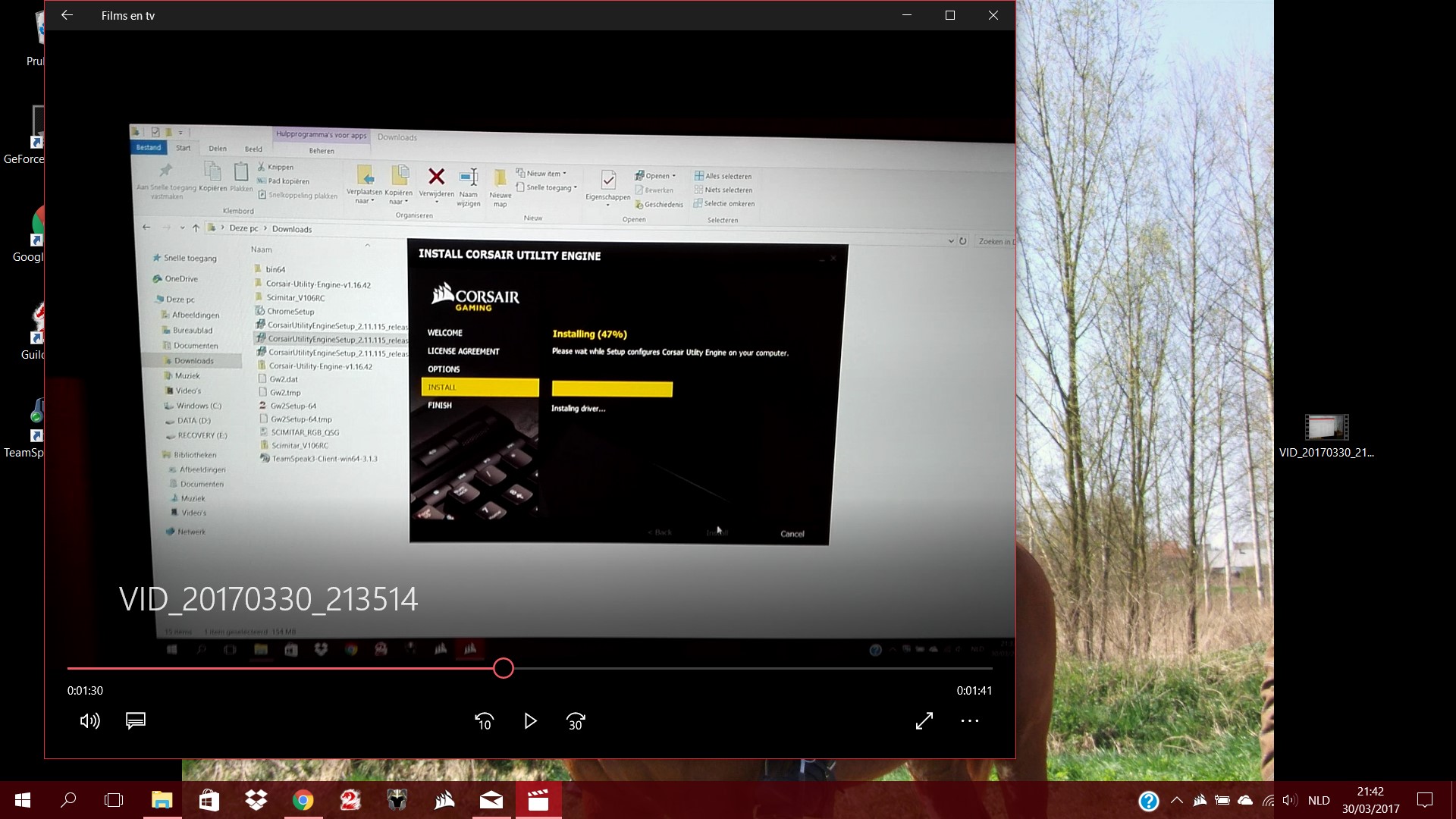Launch the Windows Store taskbar icon
This screenshot has height=819, width=1456.
coord(209,800)
